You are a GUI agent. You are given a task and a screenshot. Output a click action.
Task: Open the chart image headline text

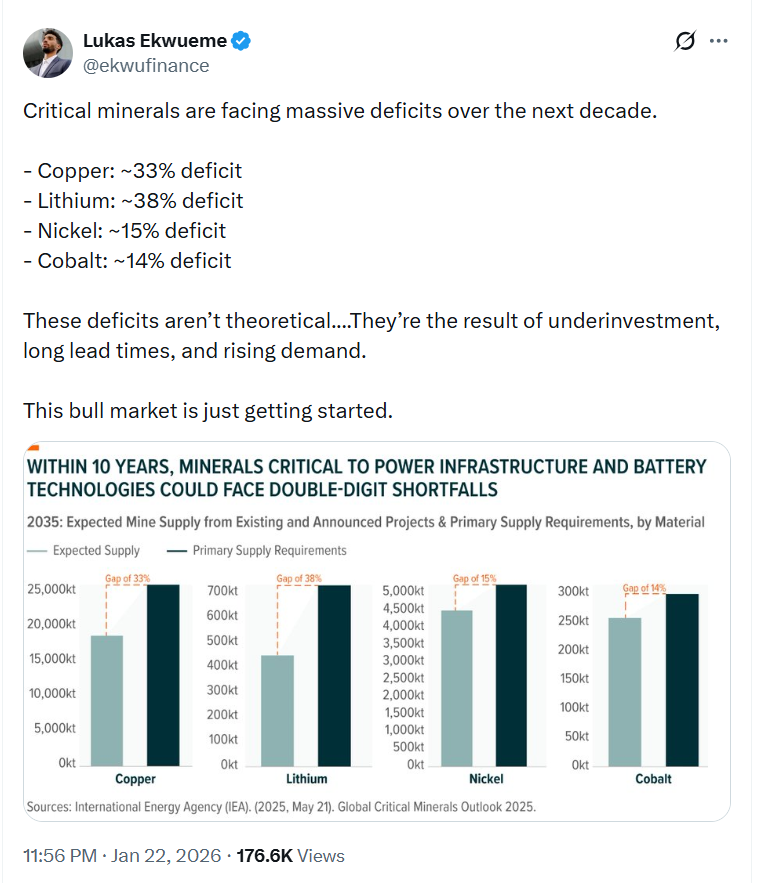click(x=366, y=478)
